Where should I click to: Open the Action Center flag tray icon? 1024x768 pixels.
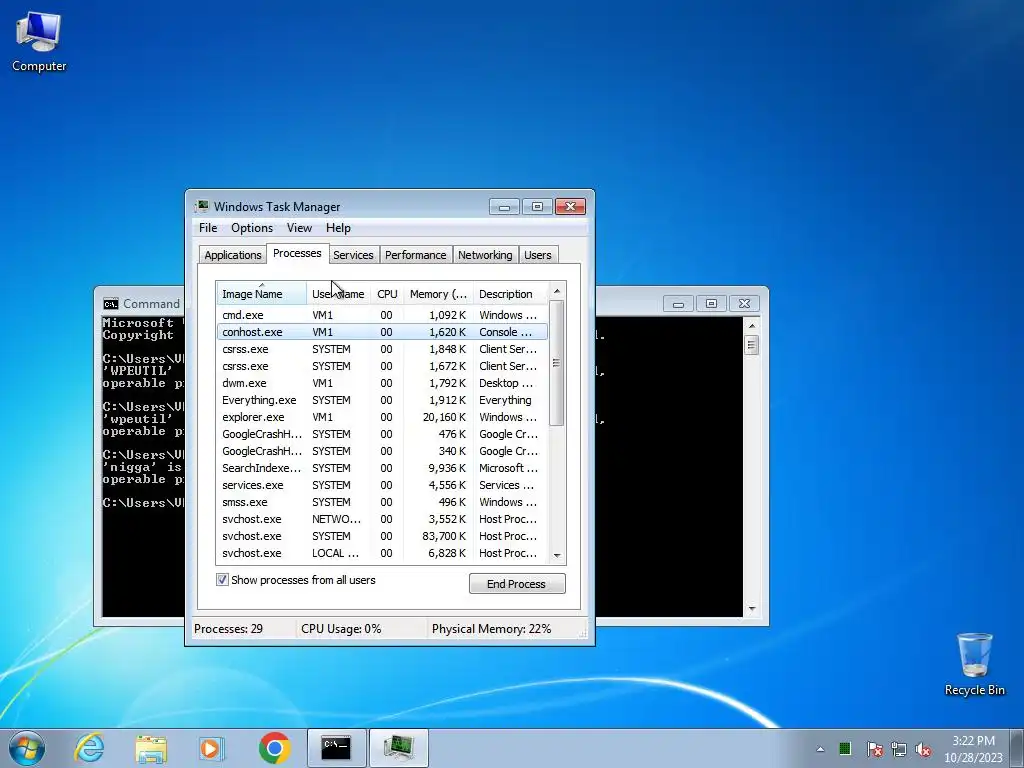click(x=874, y=749)
